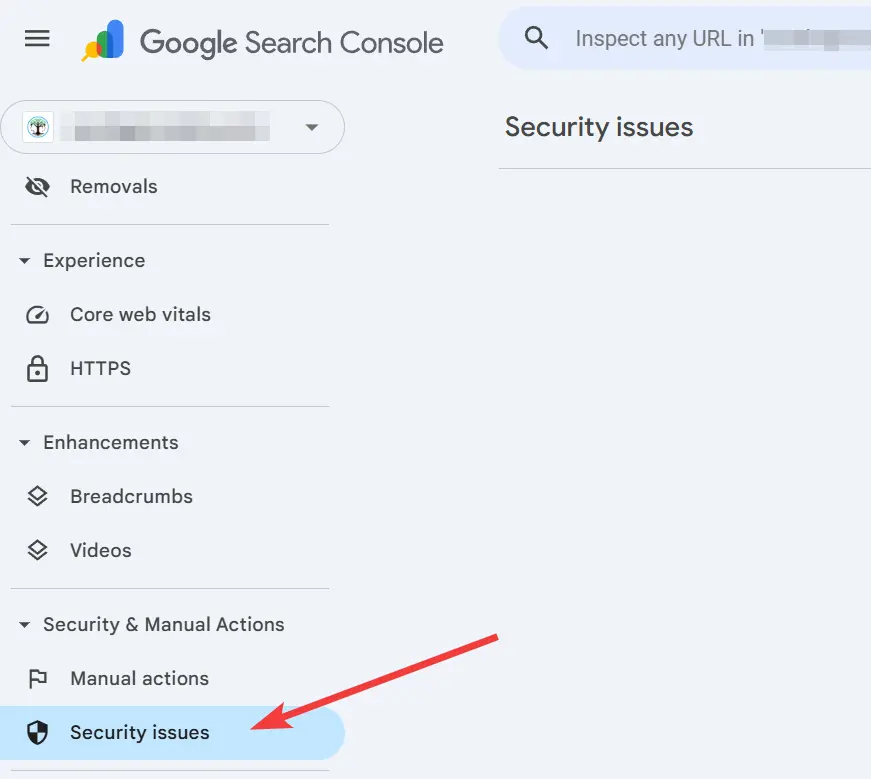The height and width of the screenshot is (779, 871).
Task: Click the Breadcrumbs layers icon
Action: 37,496
